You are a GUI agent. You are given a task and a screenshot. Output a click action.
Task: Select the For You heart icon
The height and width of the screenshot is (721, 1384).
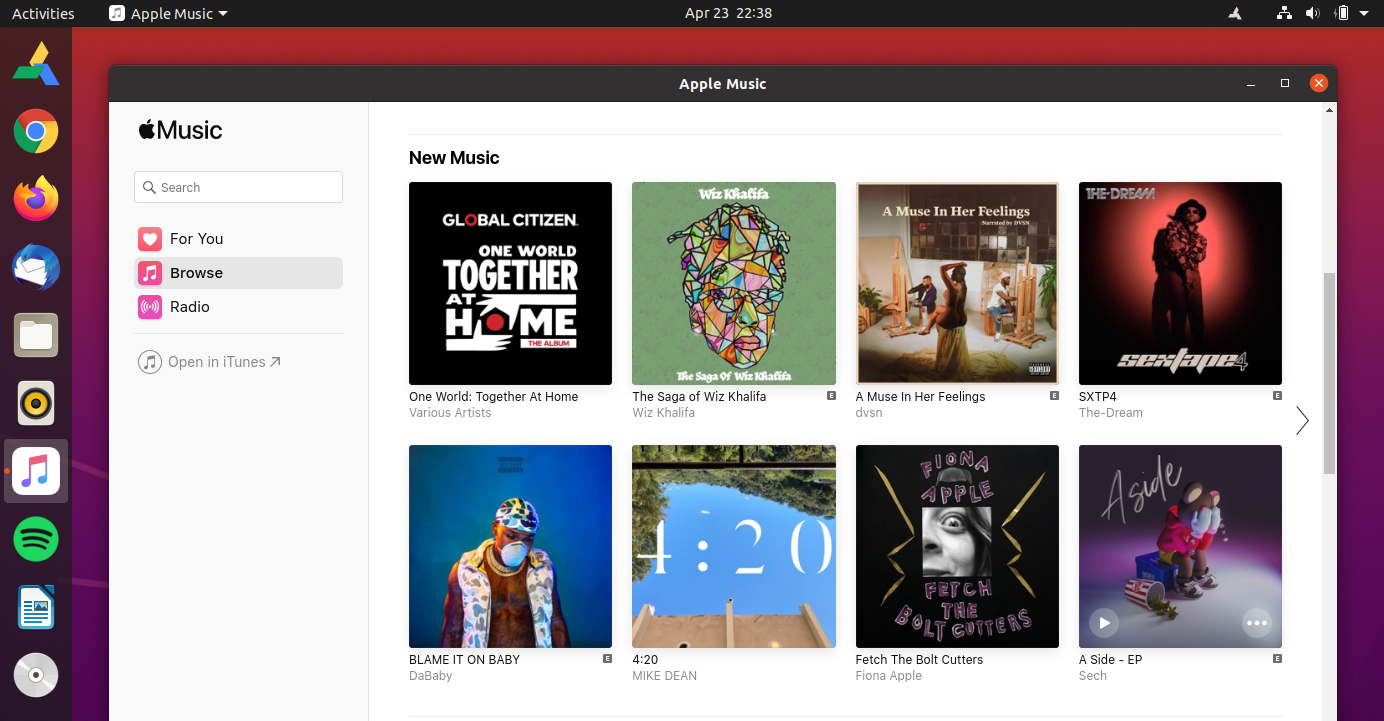click(x=150, y=239)
